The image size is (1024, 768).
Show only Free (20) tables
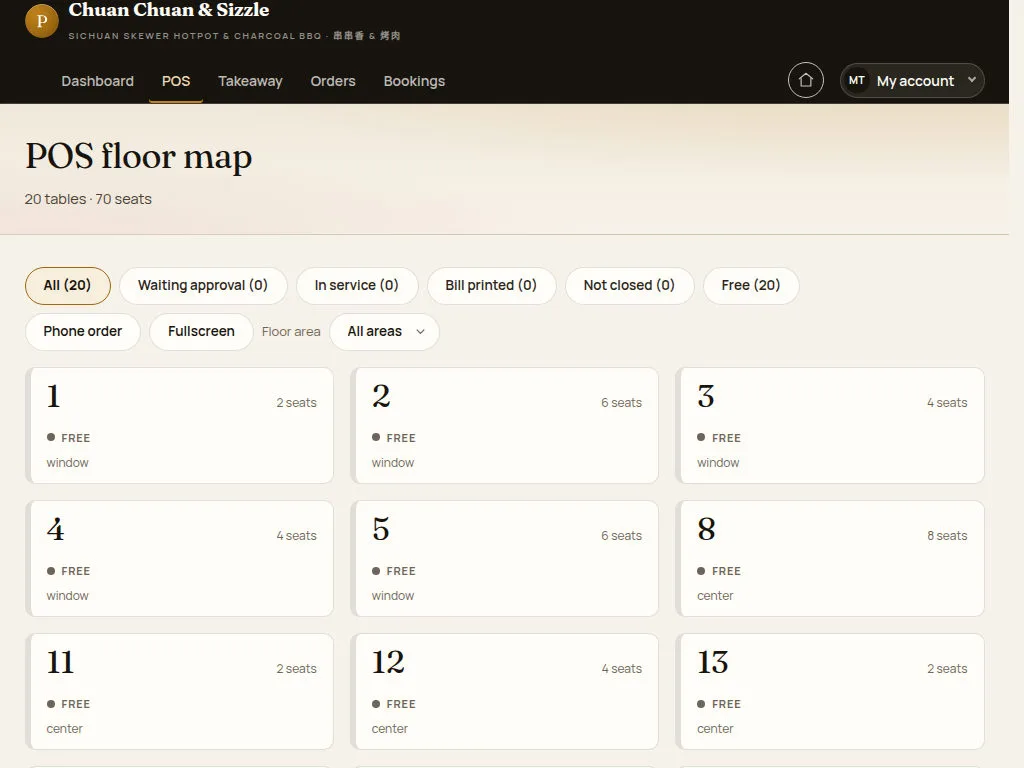pyautogui.click(x=750, y=285)
